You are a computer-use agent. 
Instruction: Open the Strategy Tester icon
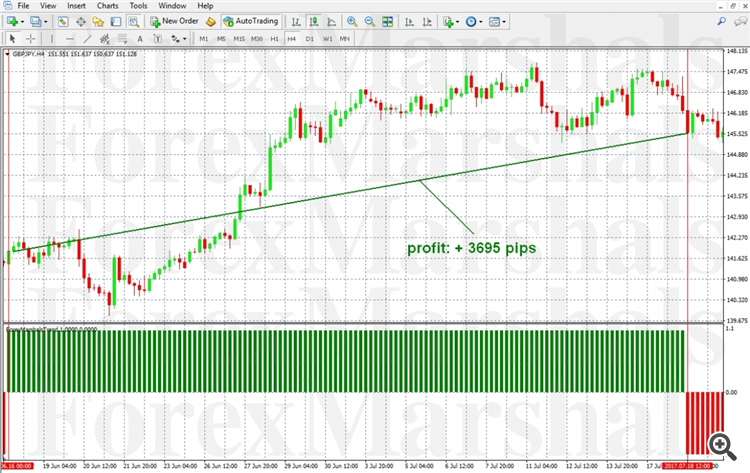[x=133, y=22]
